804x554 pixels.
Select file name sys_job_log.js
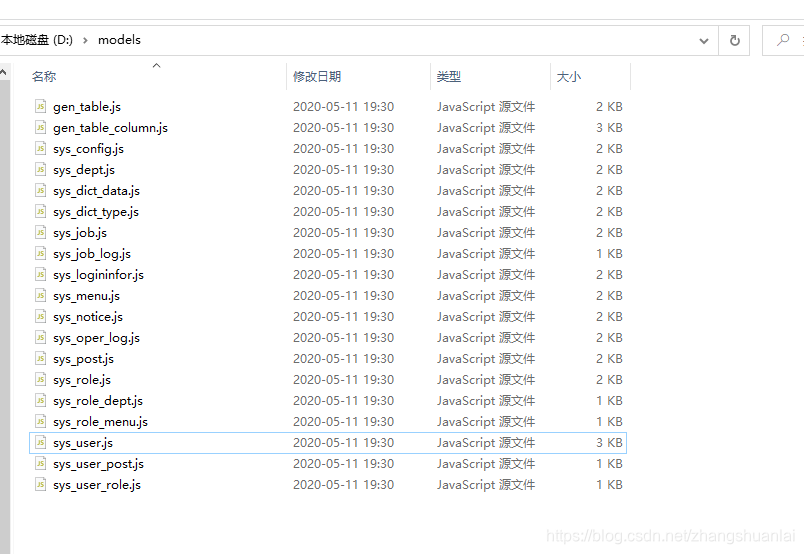(92, 254)
